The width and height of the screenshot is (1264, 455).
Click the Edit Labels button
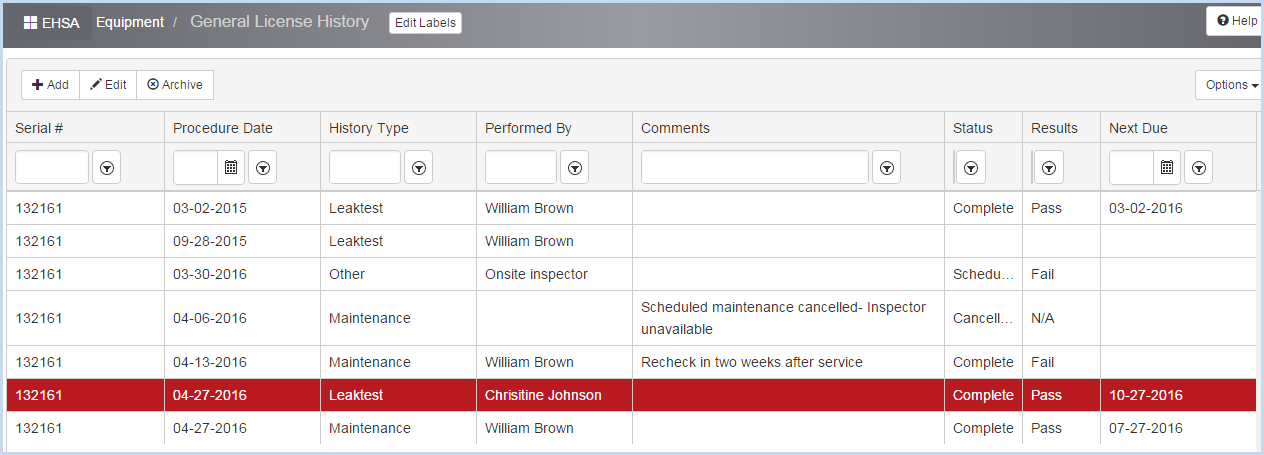(x=425, y=23)
